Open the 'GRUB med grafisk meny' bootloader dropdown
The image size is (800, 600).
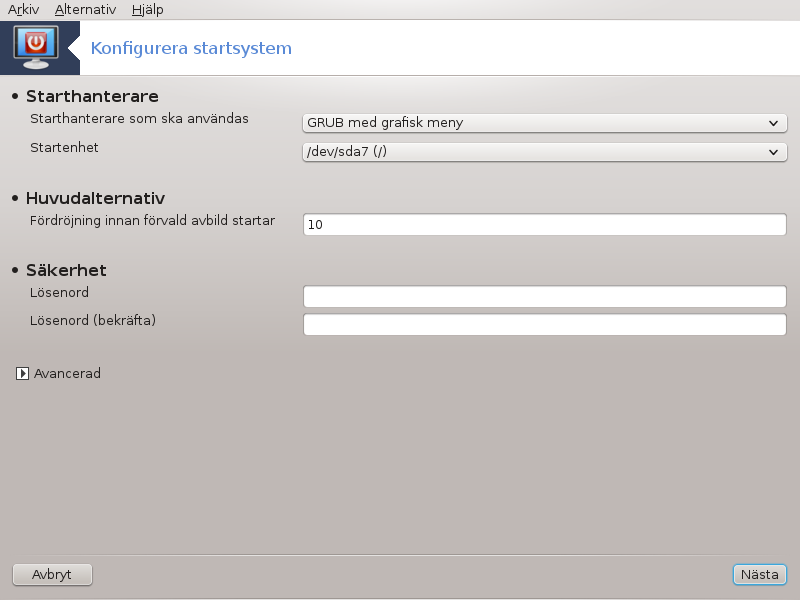tap(544, 123)
